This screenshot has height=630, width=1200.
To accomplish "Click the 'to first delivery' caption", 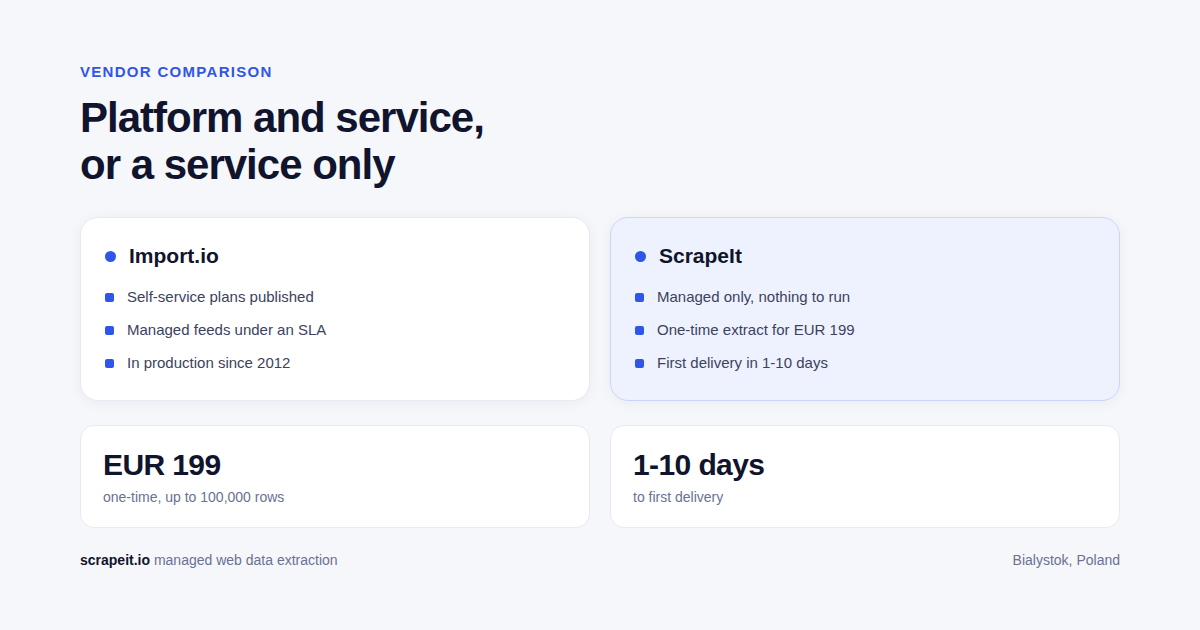I will [x=678, y=497].
